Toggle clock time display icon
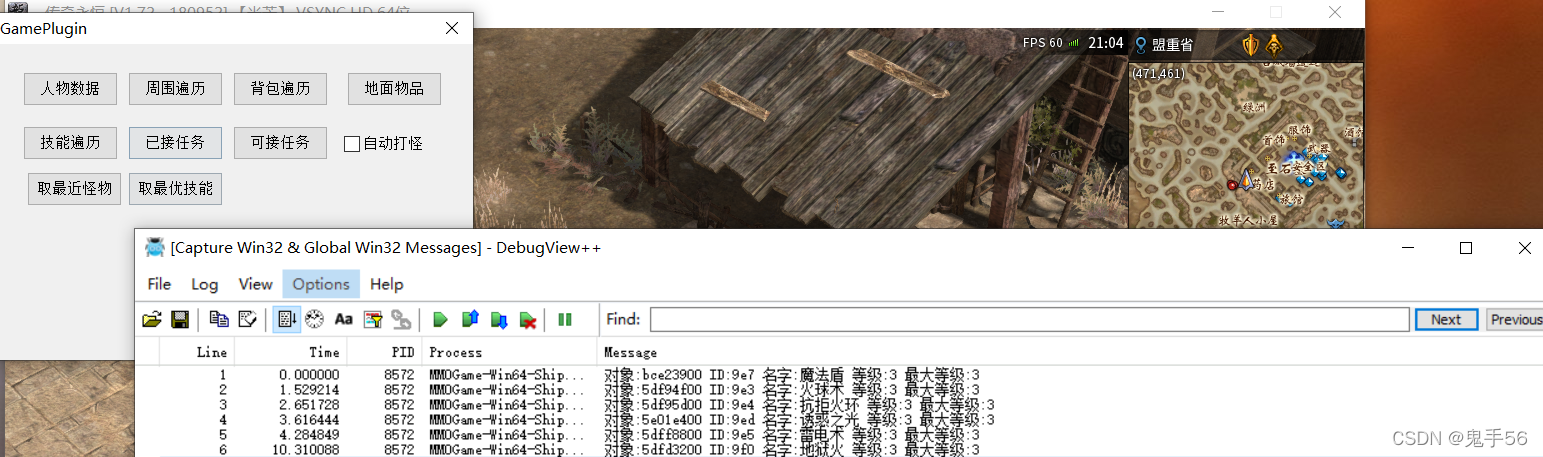 tap(314, 320)
